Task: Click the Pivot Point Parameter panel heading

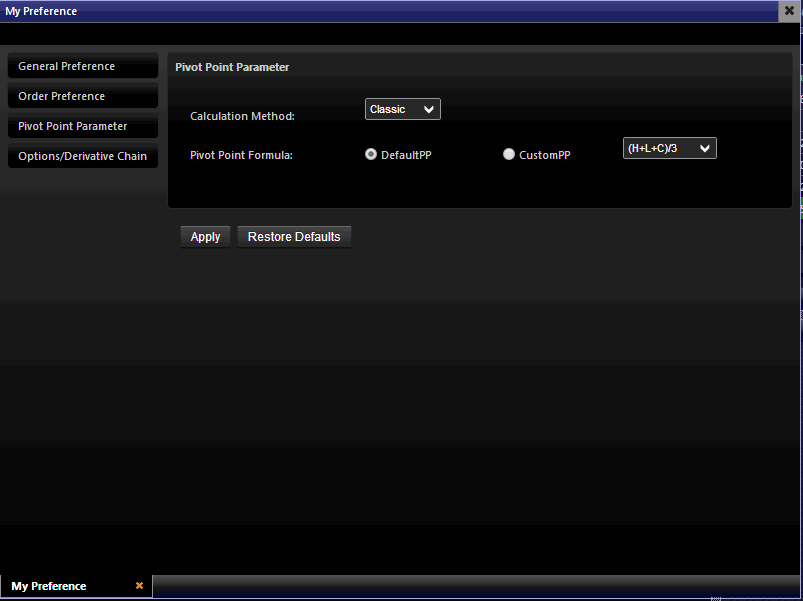Action: tap(232, 67)
